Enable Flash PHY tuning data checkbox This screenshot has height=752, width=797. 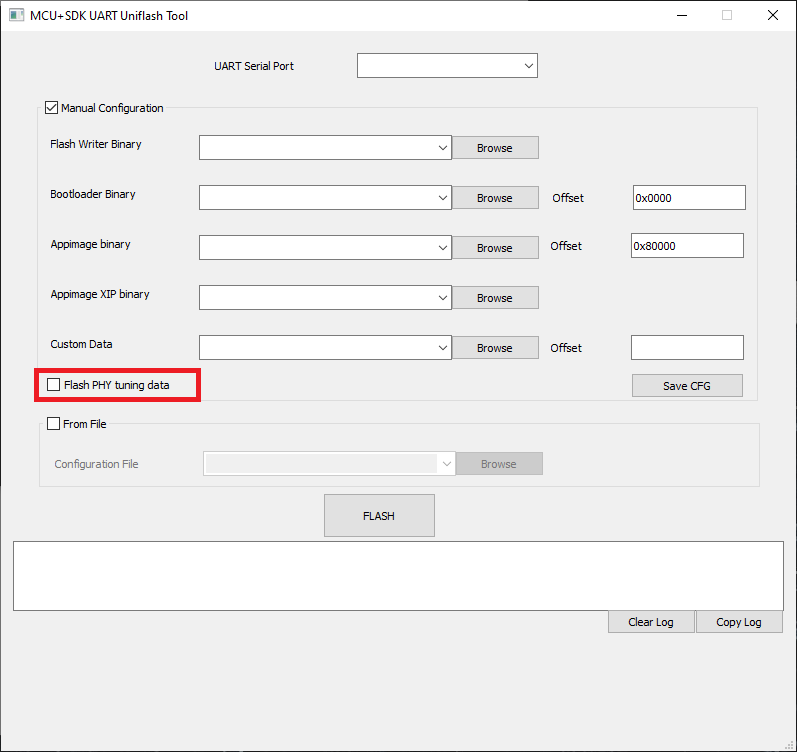click(x=54, y=385)
